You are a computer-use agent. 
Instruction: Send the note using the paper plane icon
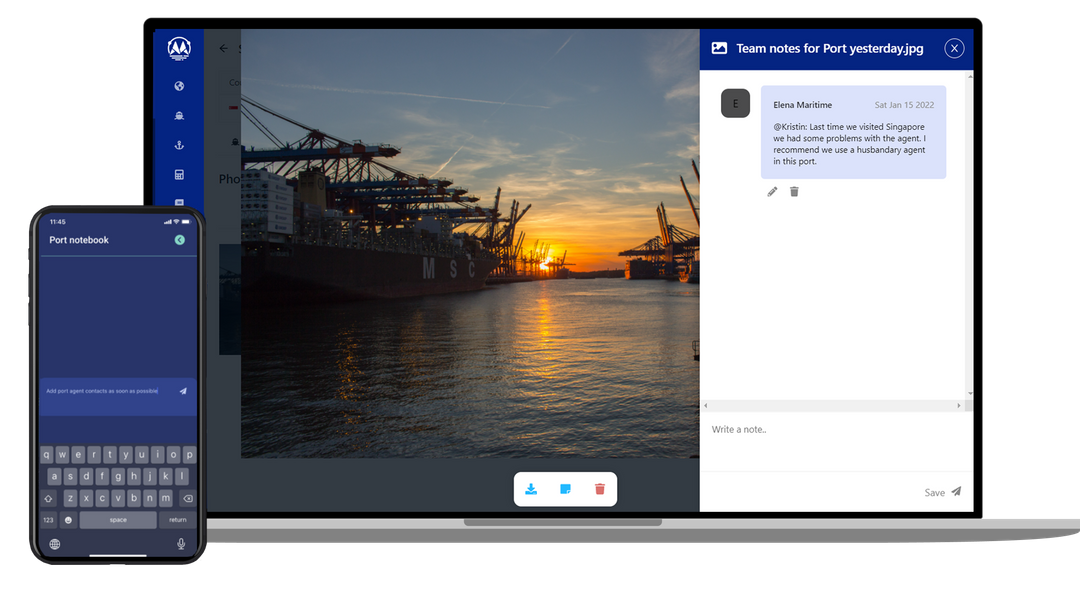[957, 491]
